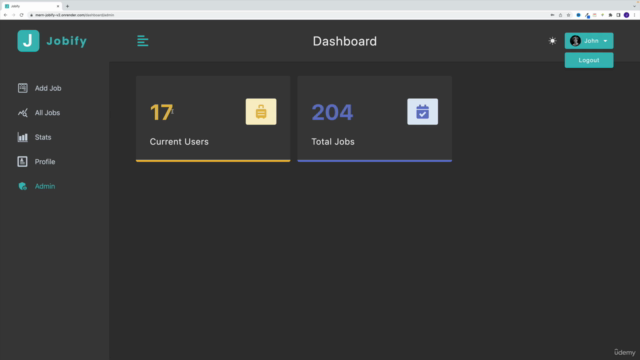The height and width of the screenshot is (360, 640).
Task: Click the Current Users label
Action: tap(179, 142)
